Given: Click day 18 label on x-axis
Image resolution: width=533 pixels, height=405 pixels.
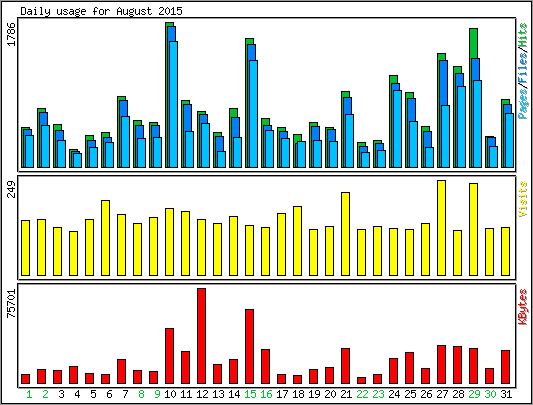Looking at the screenshot, I should pyautogui.click(x=298, y=394).
